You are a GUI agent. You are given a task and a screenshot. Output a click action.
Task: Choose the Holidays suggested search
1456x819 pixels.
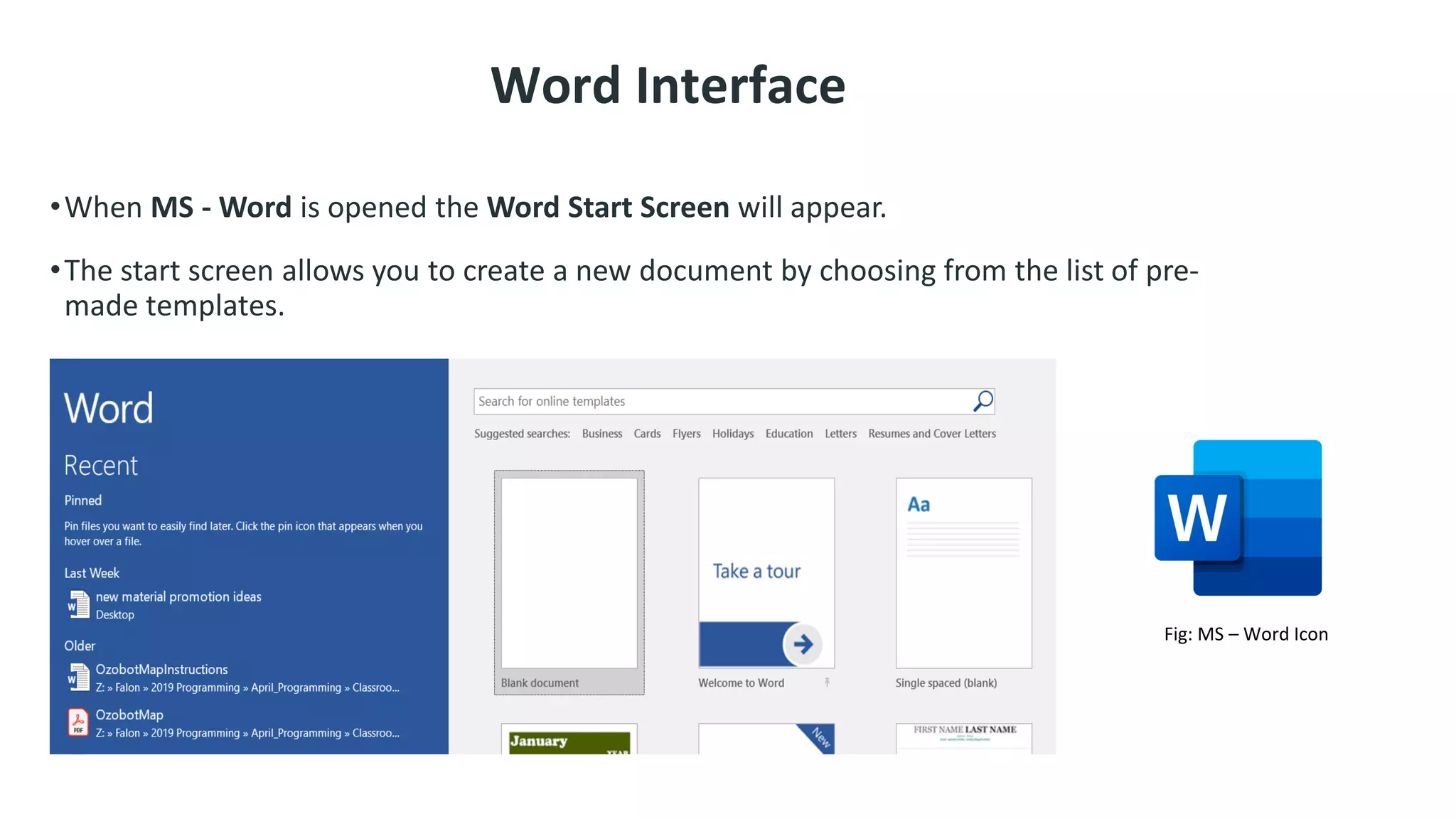coord(733,434)
